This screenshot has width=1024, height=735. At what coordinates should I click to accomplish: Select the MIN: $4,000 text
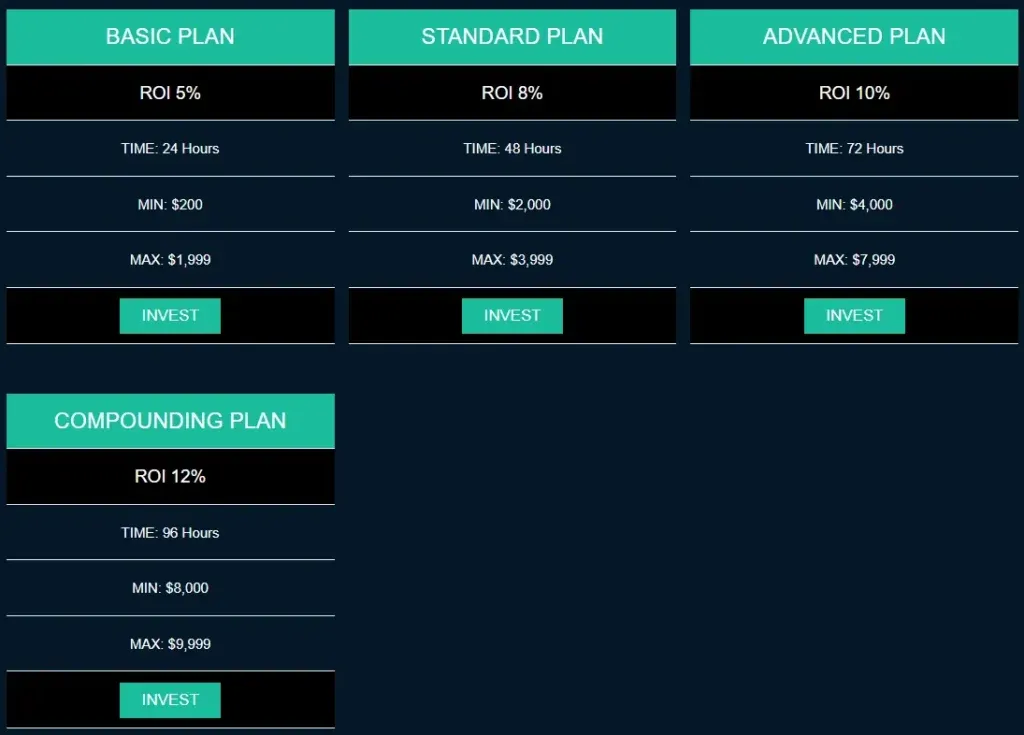click(x=854, y=205)
